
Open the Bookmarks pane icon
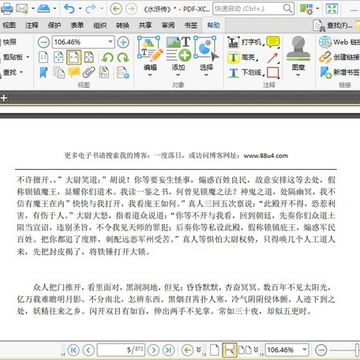point(43,72)
